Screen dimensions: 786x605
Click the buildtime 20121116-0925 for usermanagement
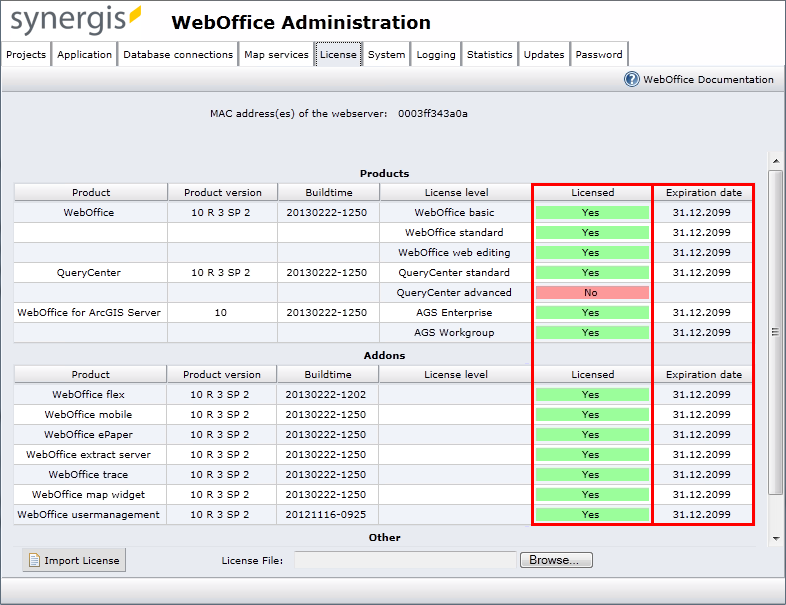(326, 515)
